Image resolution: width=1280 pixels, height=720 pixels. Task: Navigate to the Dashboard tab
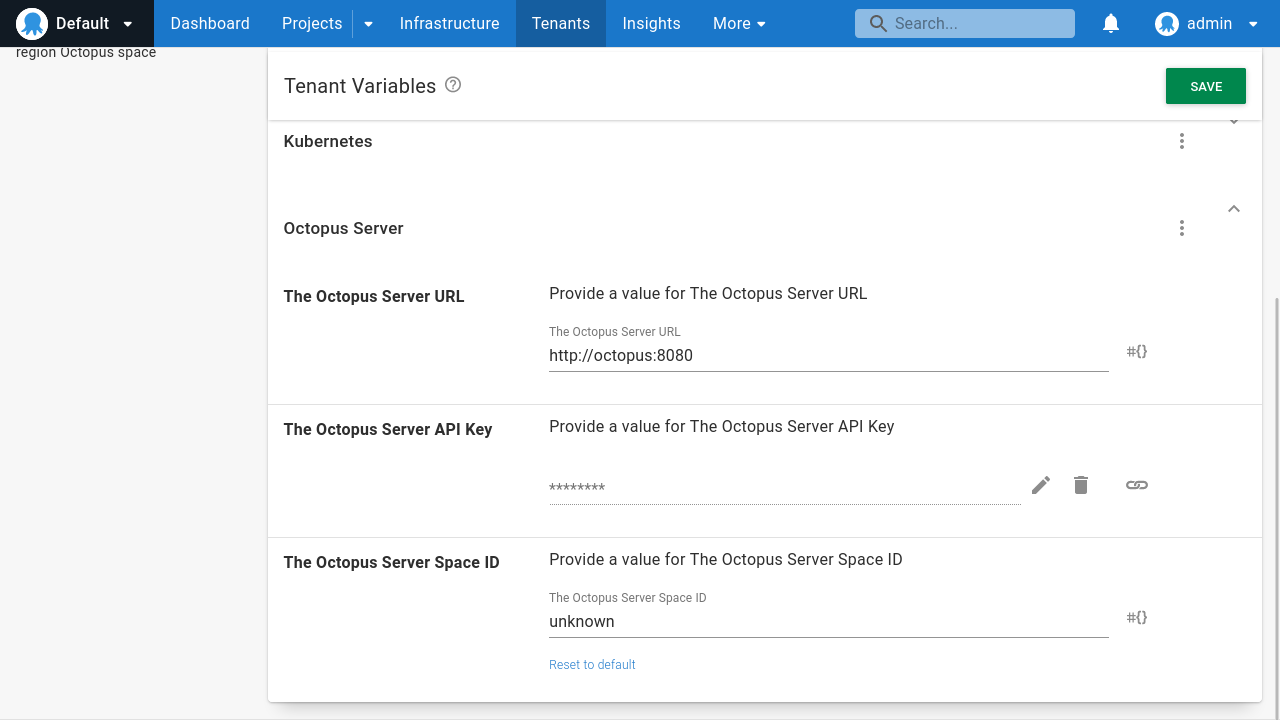tap(209, 23)
